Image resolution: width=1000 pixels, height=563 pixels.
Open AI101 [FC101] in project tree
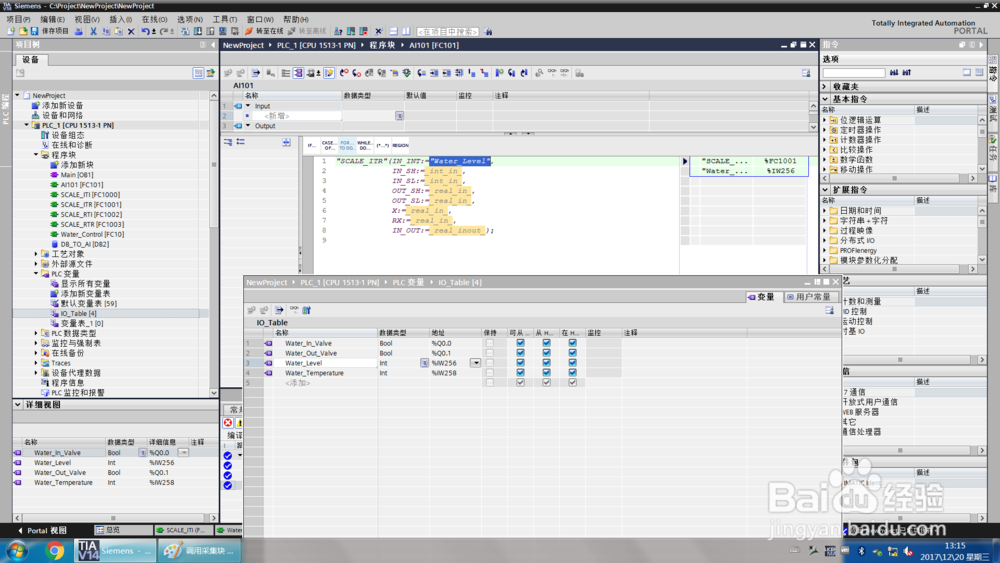point(81,185)
